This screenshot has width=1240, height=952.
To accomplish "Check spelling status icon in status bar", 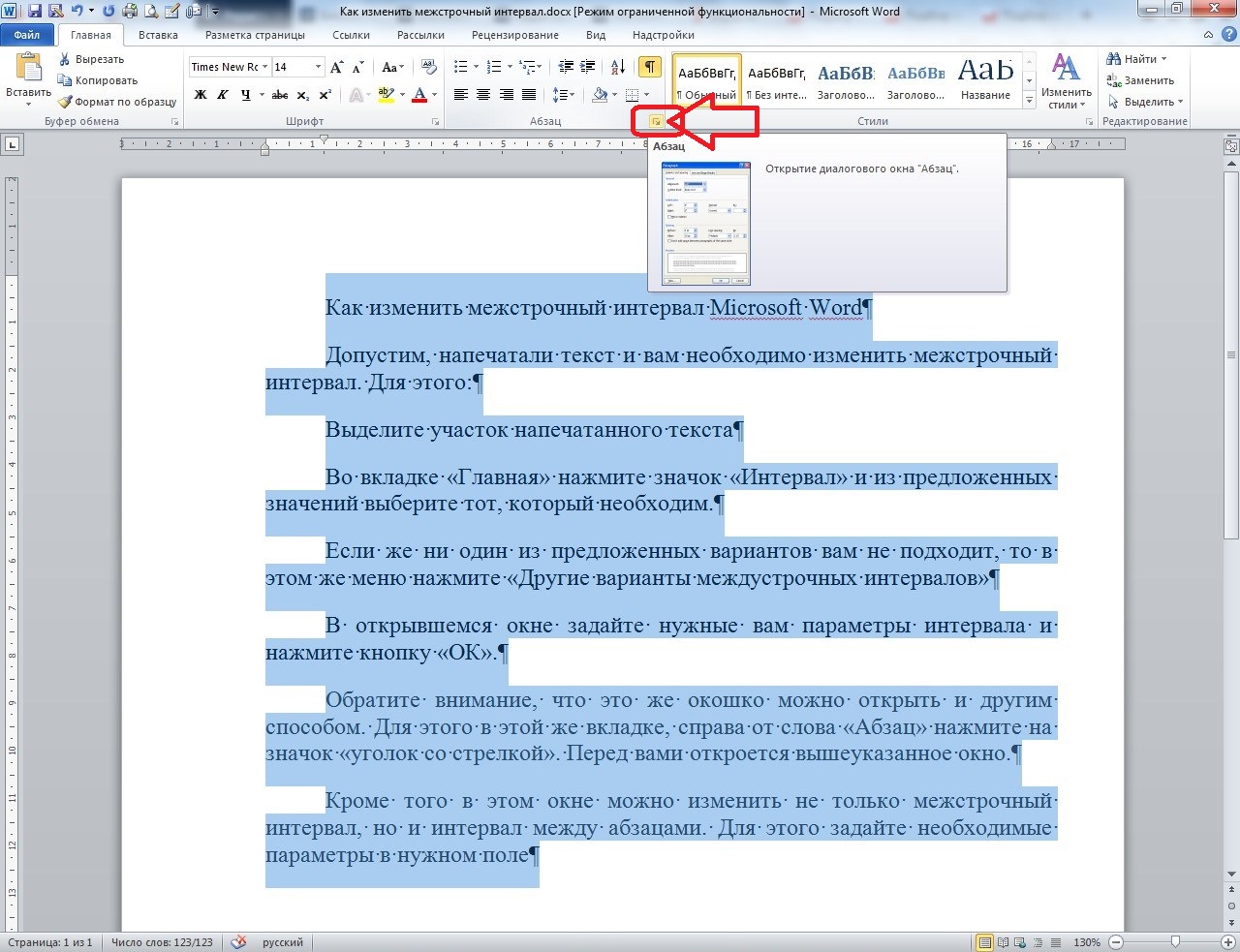I will tap(239, 942).
